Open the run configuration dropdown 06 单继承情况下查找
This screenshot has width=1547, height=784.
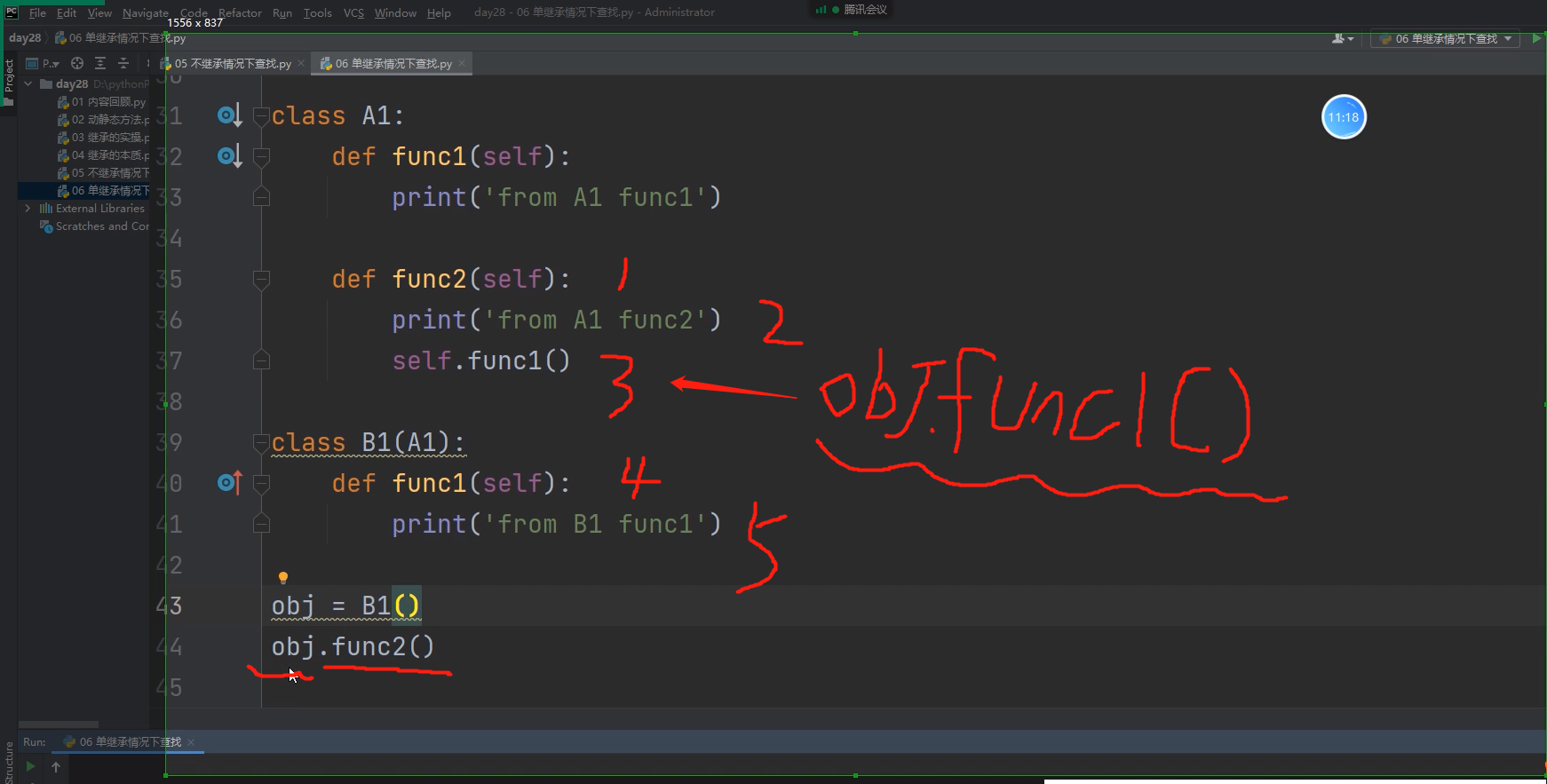tap(1445, 38)
